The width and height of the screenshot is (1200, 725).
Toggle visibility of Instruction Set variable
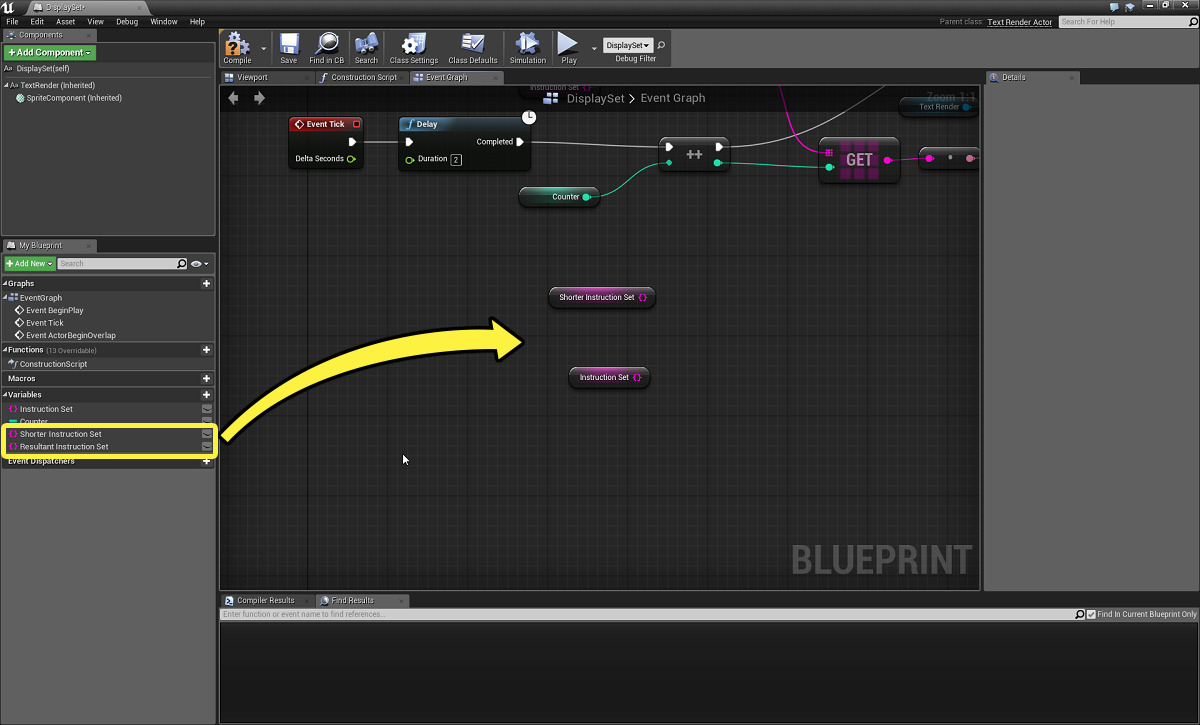click(206, 409)
